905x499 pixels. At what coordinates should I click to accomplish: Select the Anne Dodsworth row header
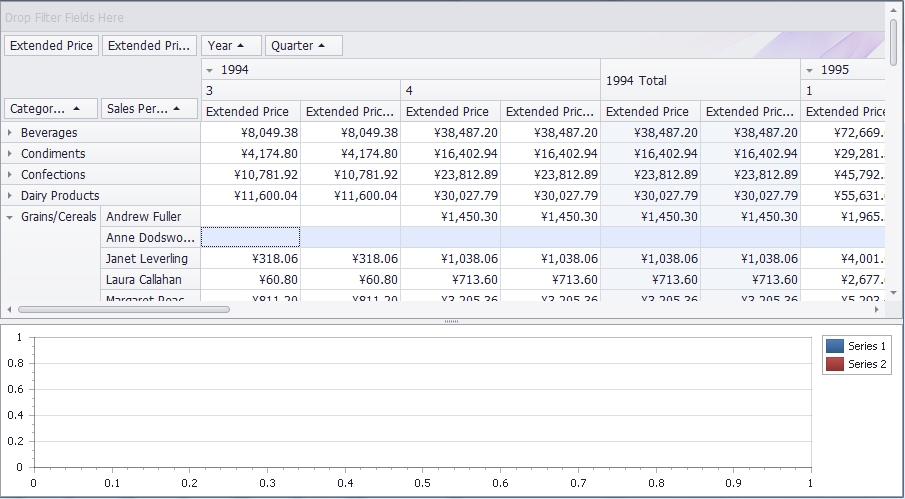coord(150,238)
